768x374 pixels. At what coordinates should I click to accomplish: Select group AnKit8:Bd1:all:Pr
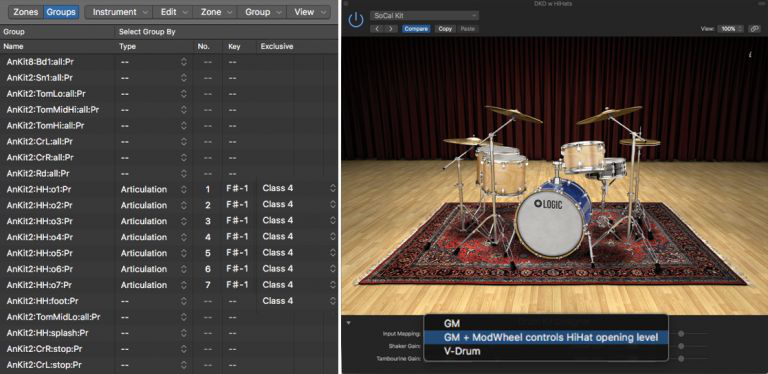40,62
